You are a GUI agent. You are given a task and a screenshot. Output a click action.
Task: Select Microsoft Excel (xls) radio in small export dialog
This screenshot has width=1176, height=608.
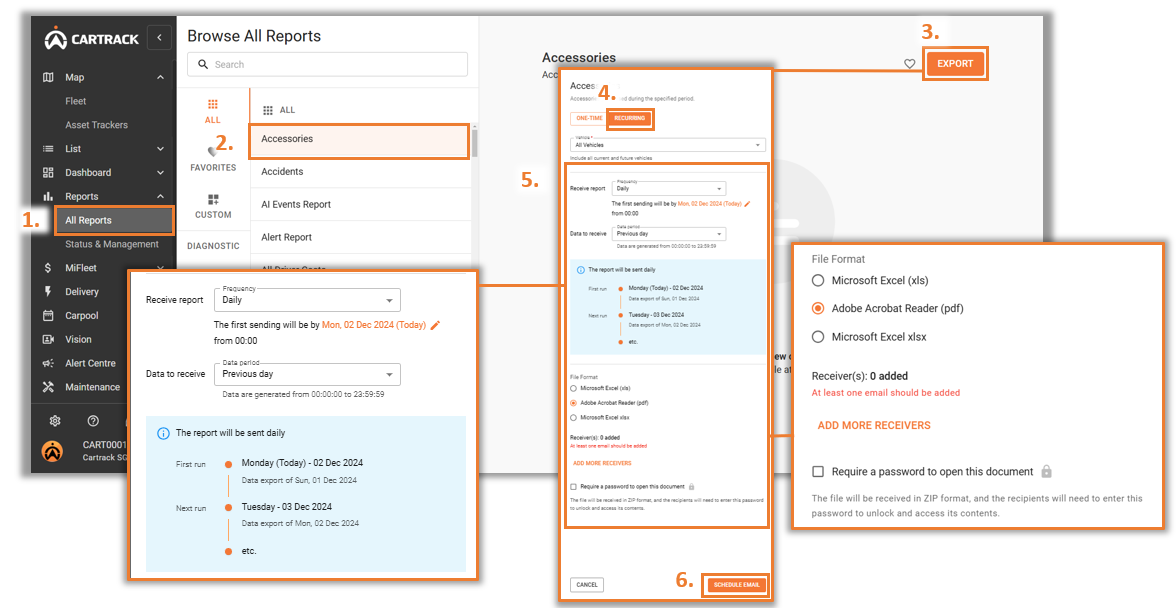click(x=574, y=388)
